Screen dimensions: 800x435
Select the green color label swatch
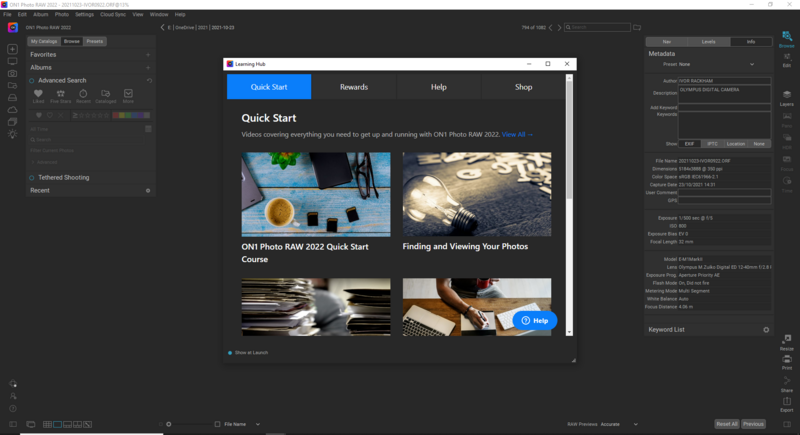128,115
